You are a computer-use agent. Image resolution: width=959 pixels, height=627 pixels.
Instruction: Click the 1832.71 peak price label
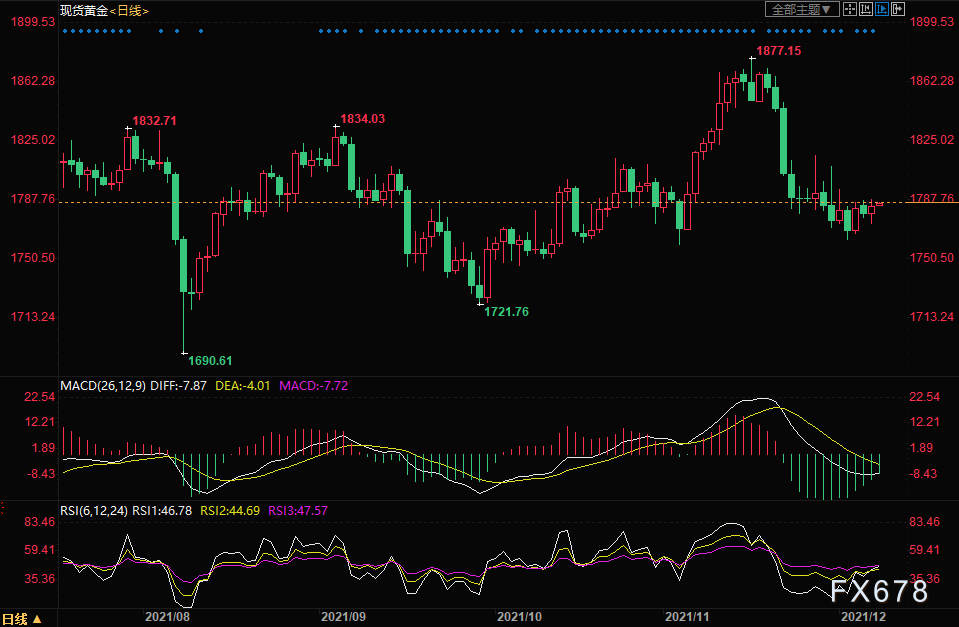155,121
